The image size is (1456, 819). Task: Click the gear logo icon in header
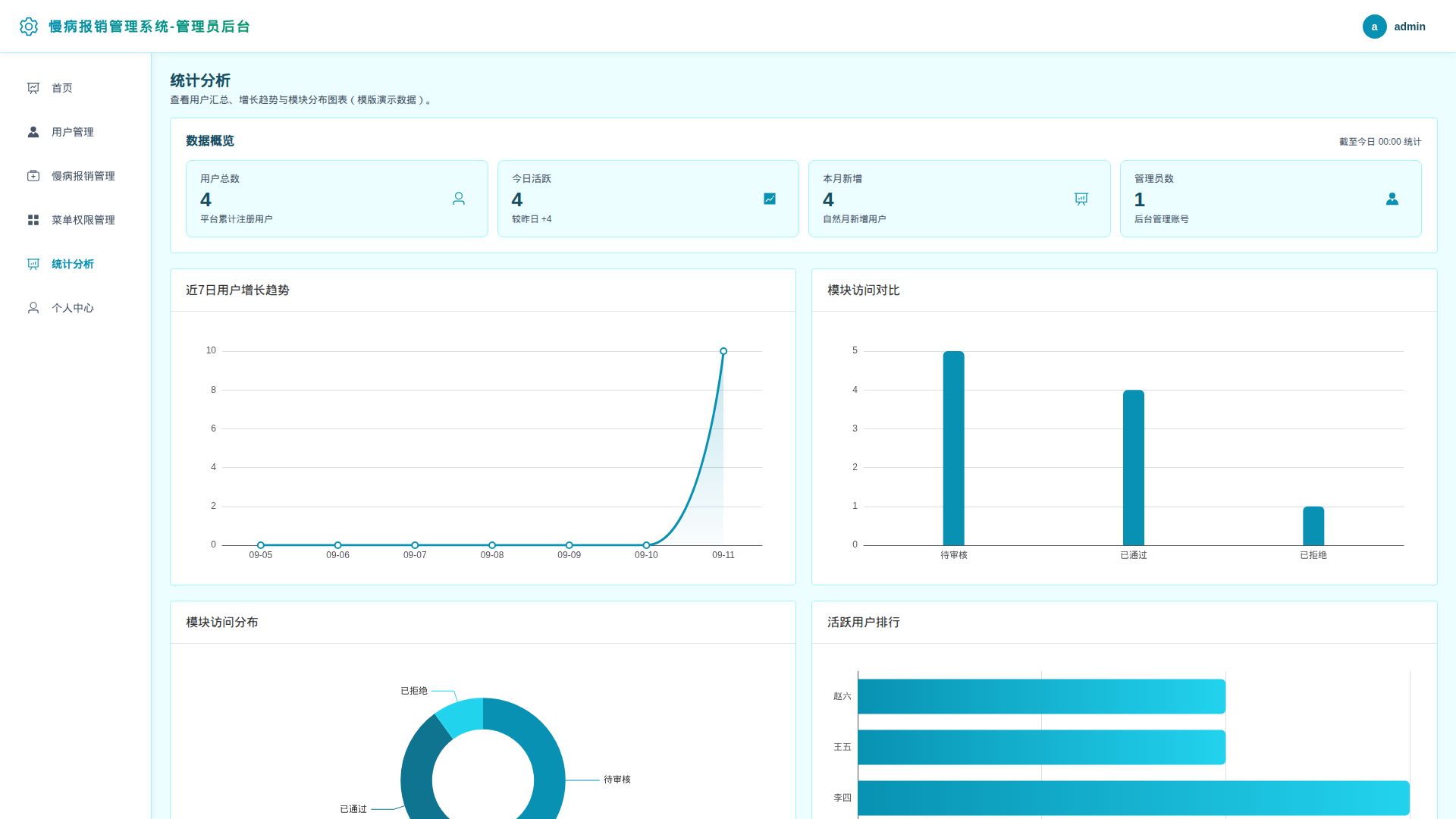click(x=29, y=27)
